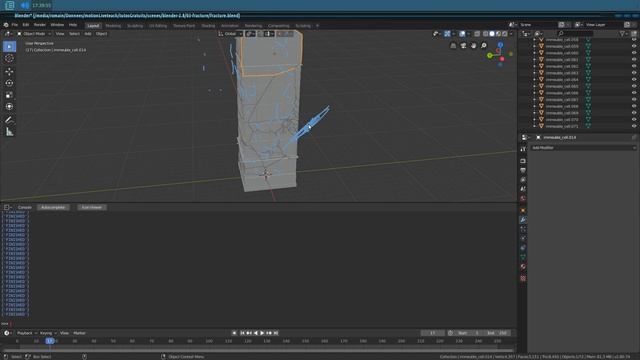This screenshot has height=360, width=640.
Task: Jump to the timeline end frame
Action: pyautogui.click(x=276, y=333)
